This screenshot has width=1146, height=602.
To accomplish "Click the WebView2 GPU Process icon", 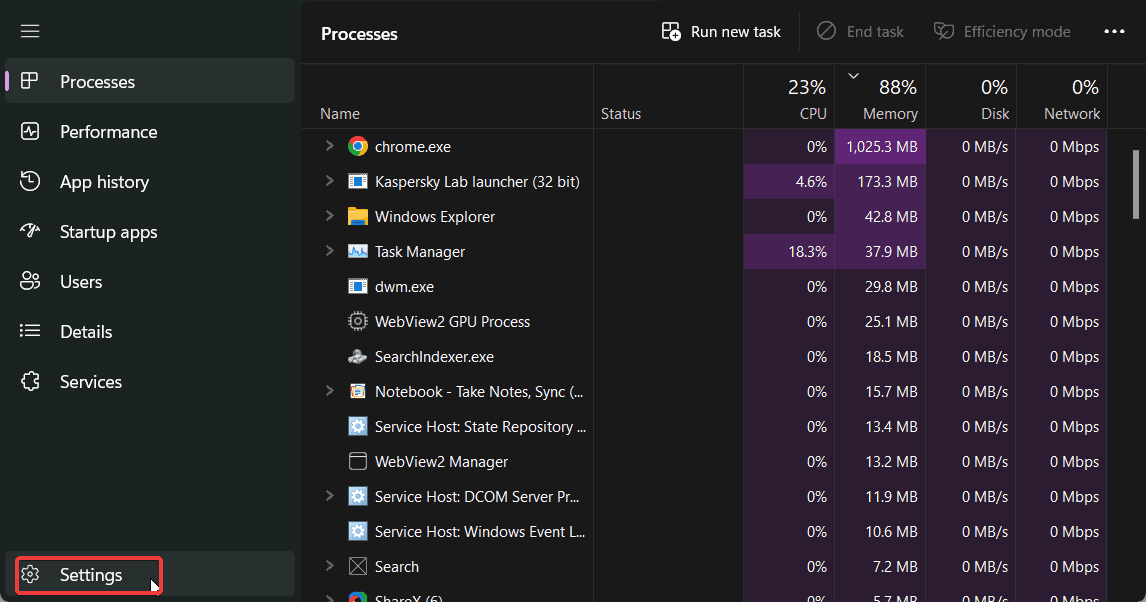I will [x=357, y=321].
